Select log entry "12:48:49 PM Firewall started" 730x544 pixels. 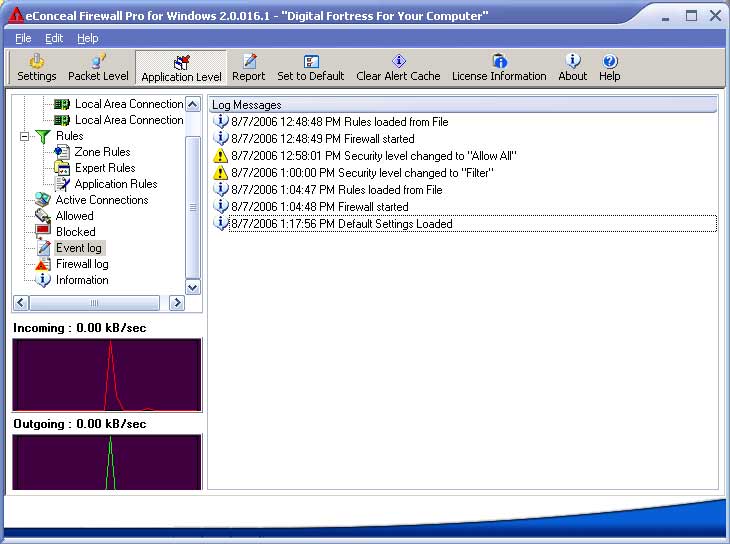323,139
